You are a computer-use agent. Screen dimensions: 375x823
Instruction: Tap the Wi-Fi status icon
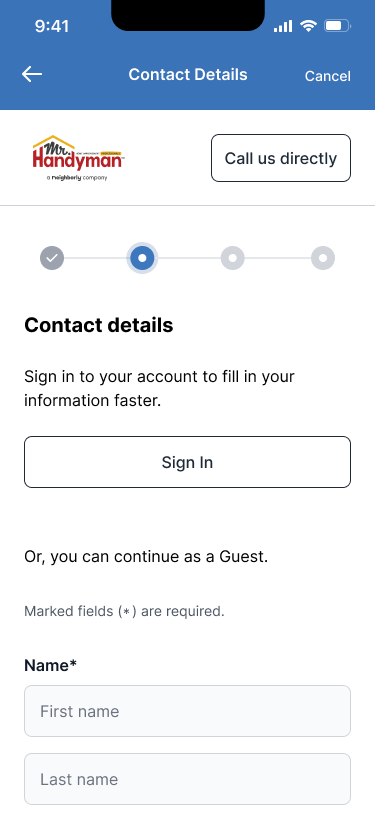(x=308, y=26)
